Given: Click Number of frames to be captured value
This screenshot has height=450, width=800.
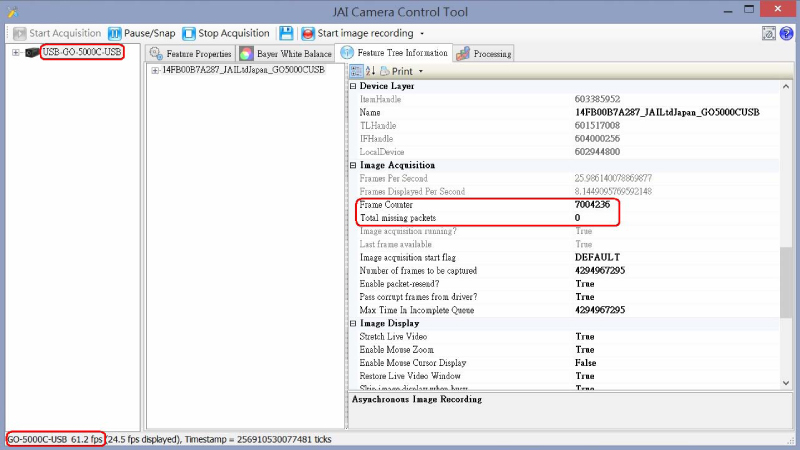Looking at the screenshot, I should tap(600, 270).
